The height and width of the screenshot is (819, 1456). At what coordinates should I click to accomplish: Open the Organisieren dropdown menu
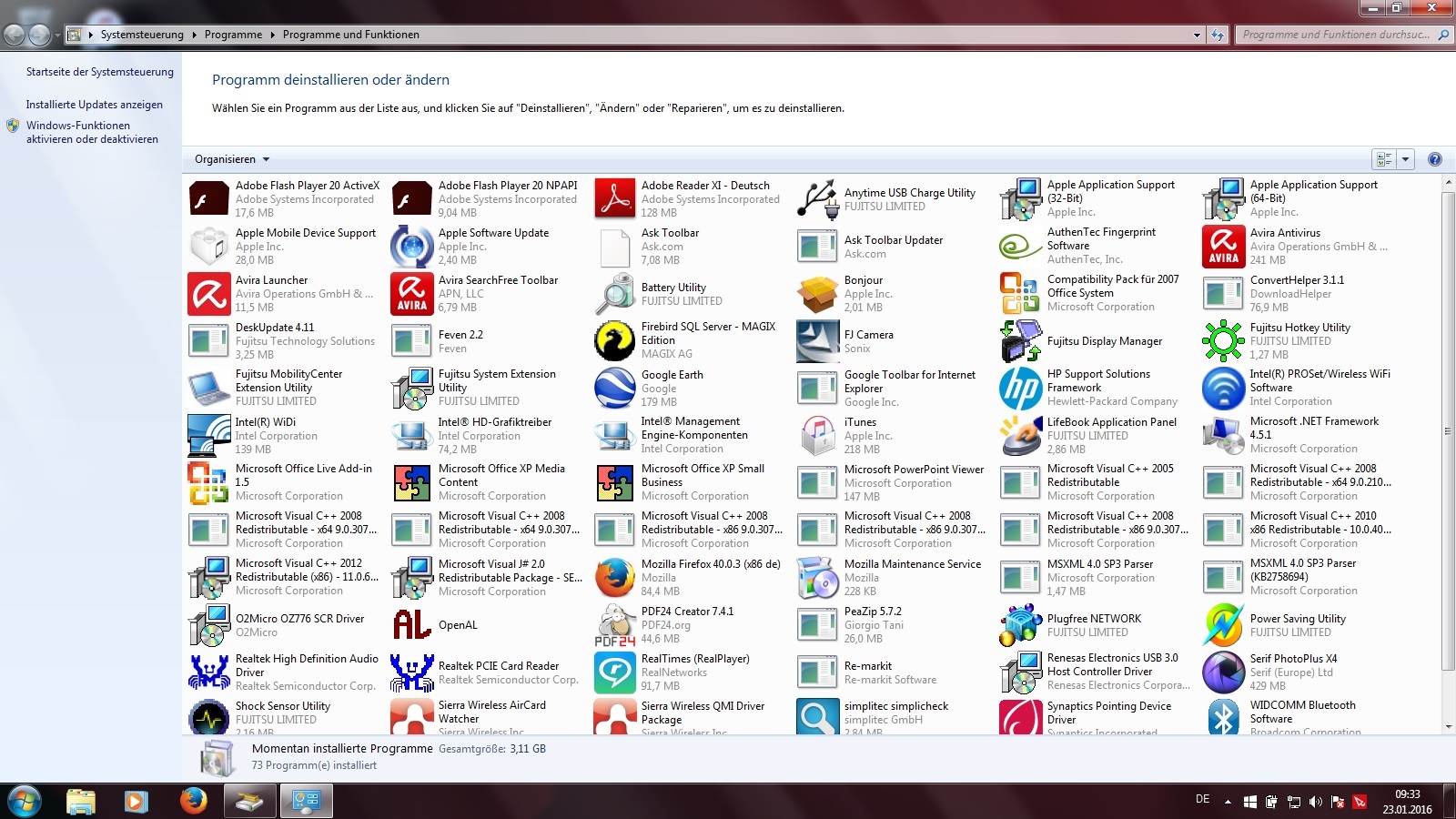coord(232,159)
